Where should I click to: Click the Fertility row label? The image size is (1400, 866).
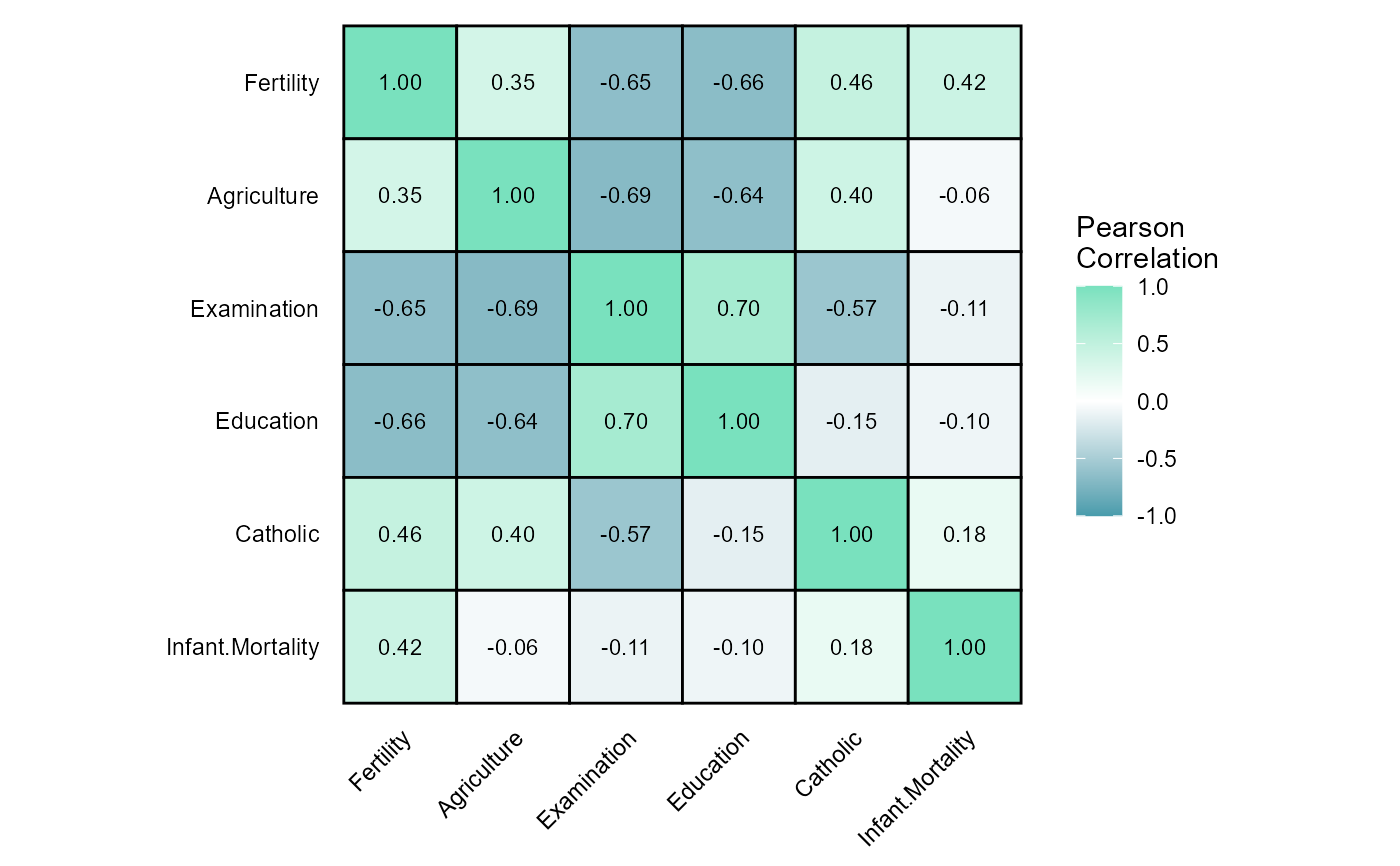coord(281,83)
